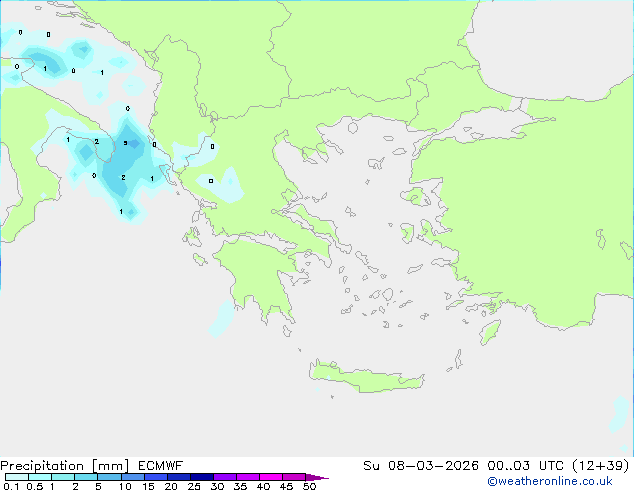Viewport: 634px width, 490px height.
Task: Click the '15' legend scale label
Action: (148, 486)
